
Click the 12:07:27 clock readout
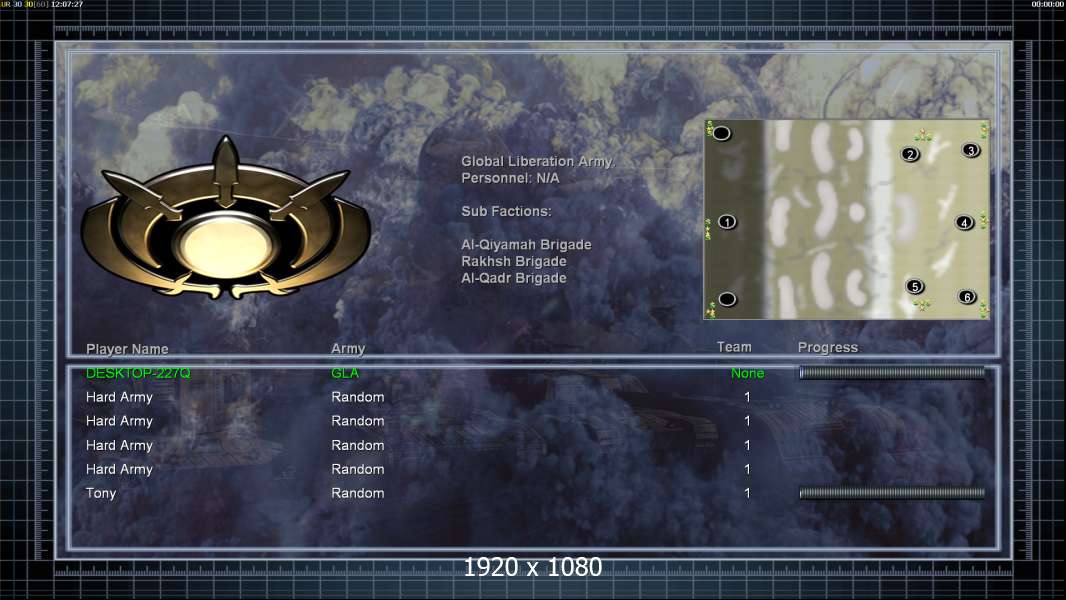tap(67, 4)
